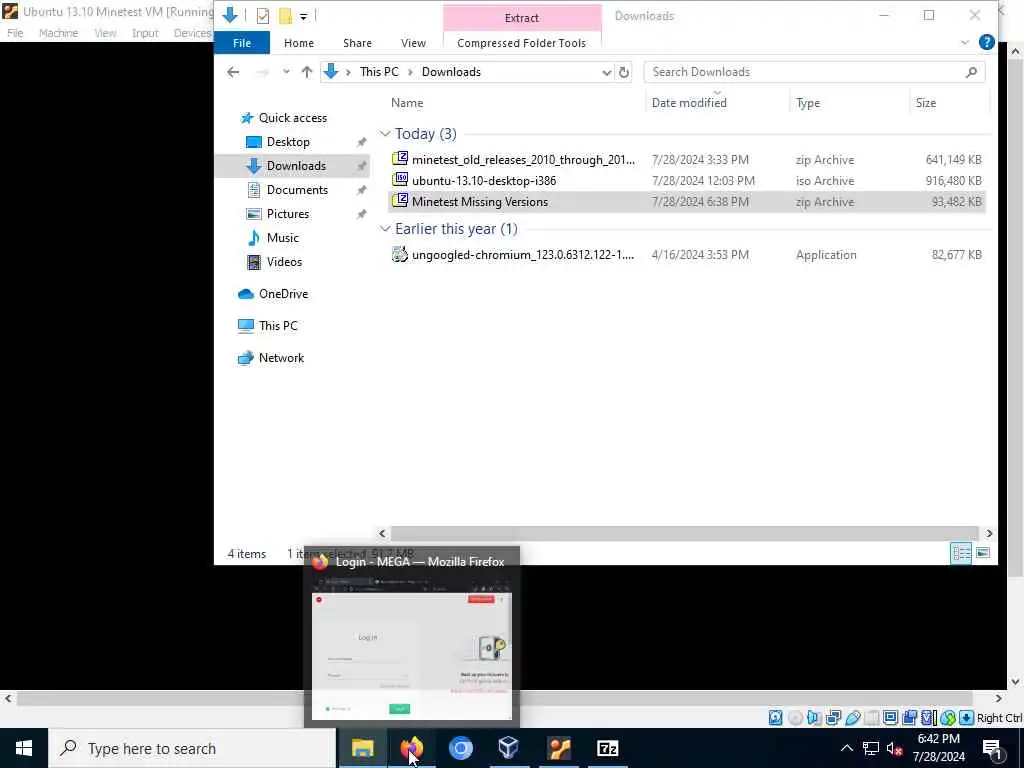
Task: Select minetest_old_releases zip file
Action: 522,159
